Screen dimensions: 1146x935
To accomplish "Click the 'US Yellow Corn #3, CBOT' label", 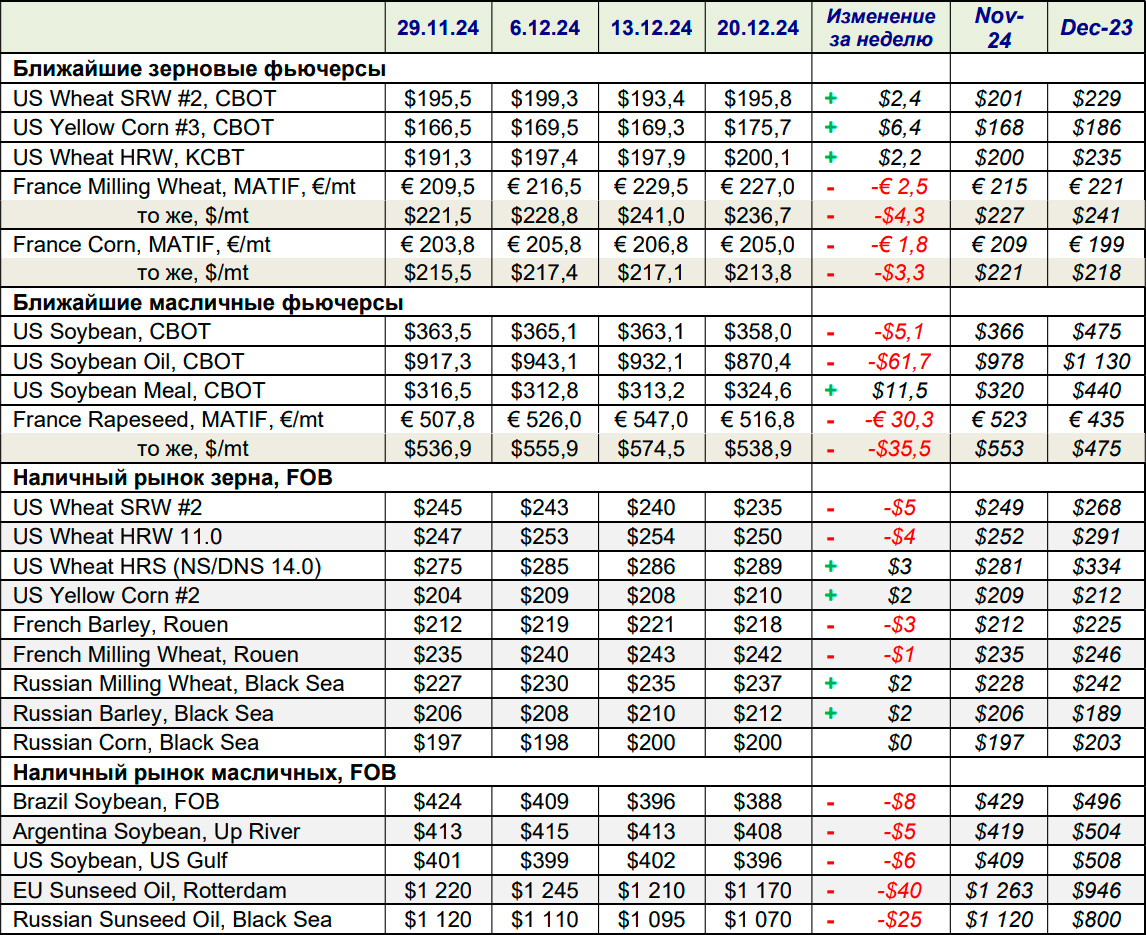I will (143, 128).
